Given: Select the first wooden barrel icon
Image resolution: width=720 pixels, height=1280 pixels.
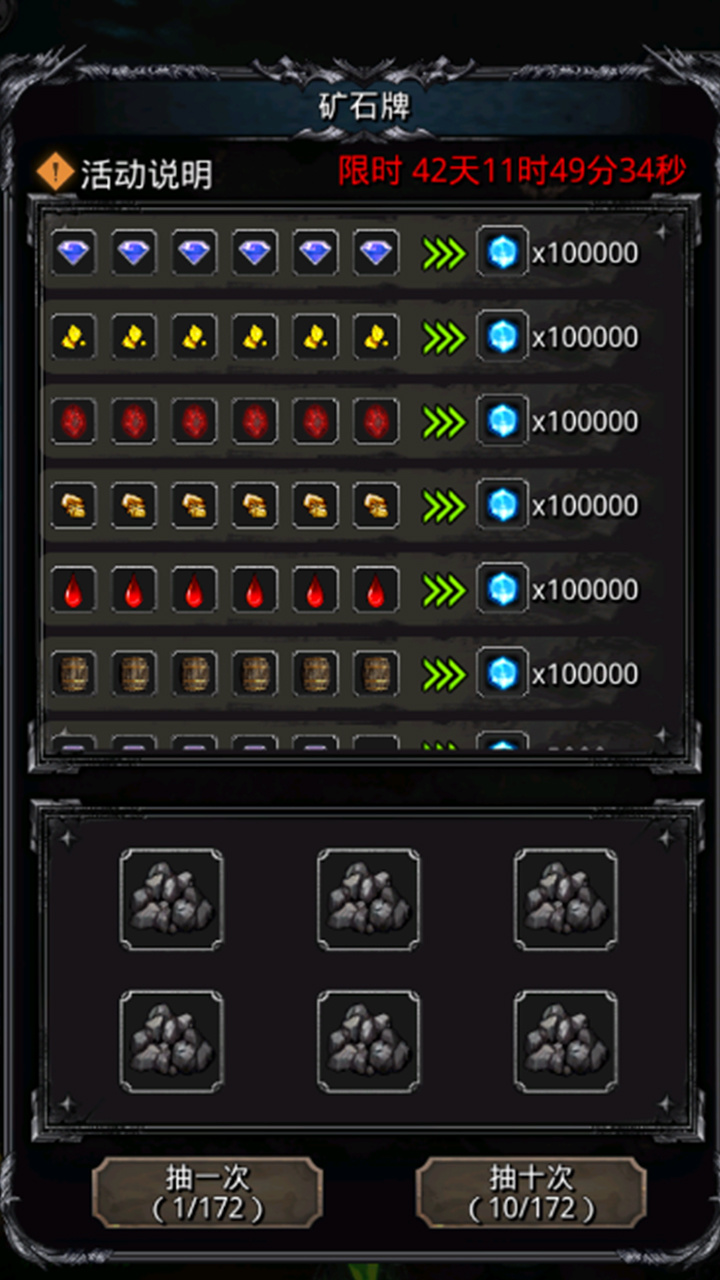Looking at the screenshot, I should tap(74, 673).
